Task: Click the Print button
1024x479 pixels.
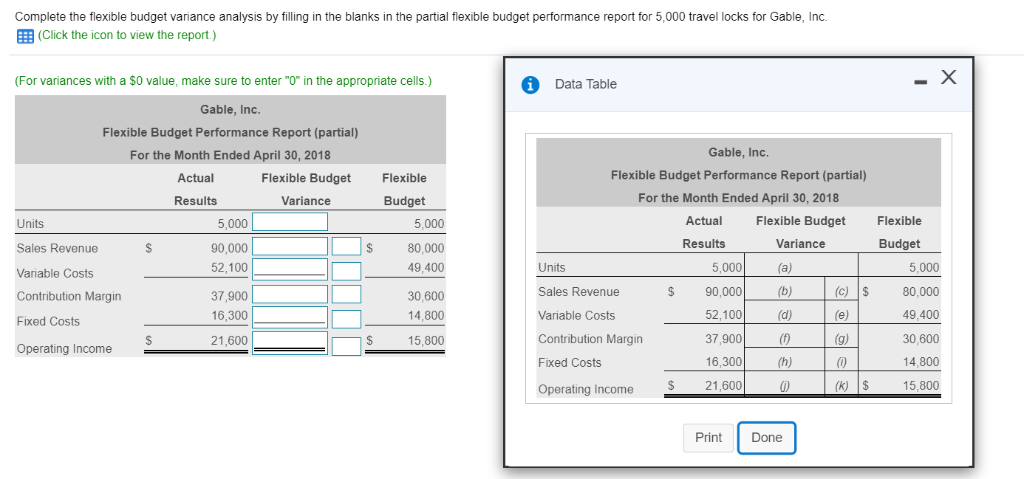Action: tap(709, 438)
